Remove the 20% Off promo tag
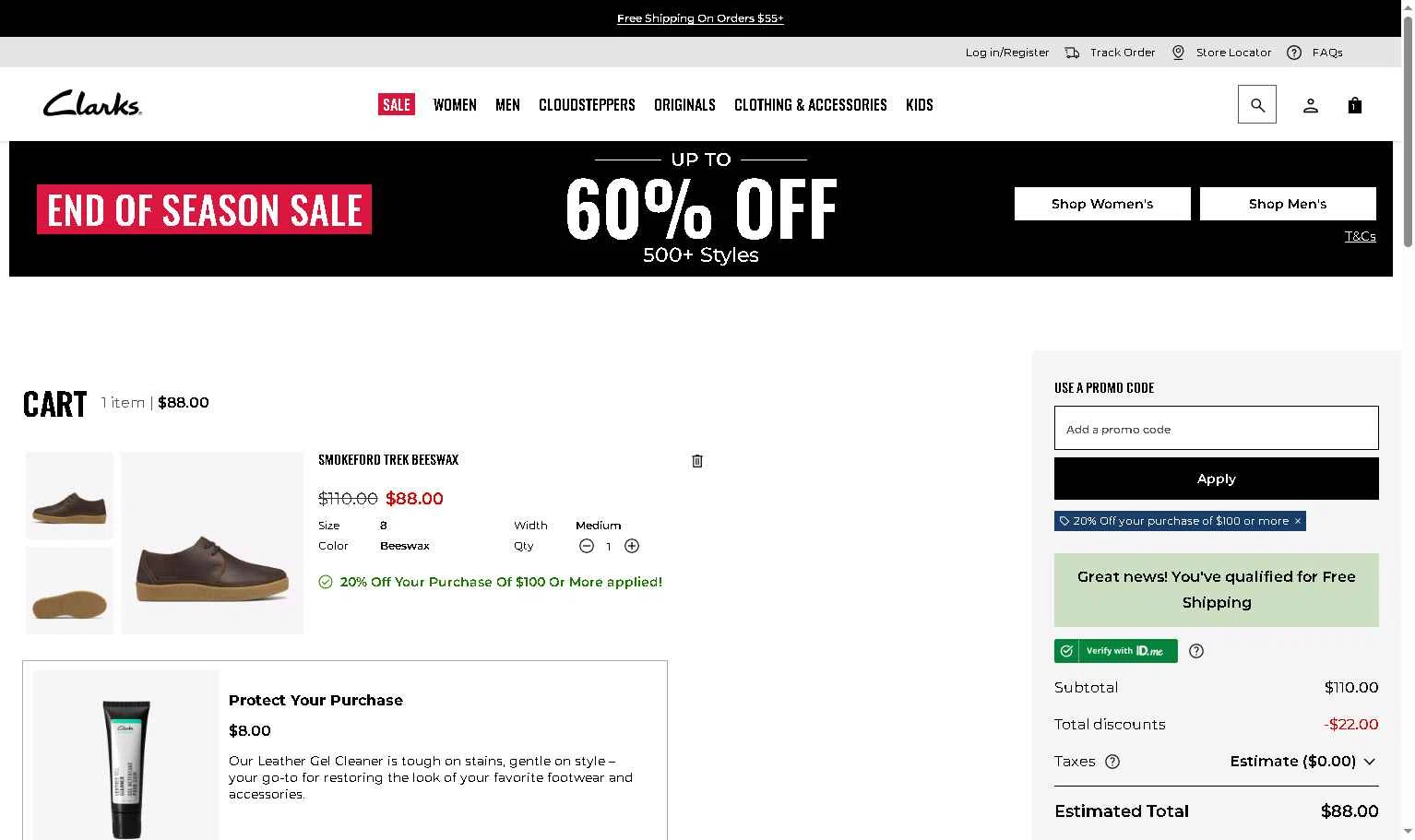This screenshot has width=1415, height=840. coord(1297,521)
